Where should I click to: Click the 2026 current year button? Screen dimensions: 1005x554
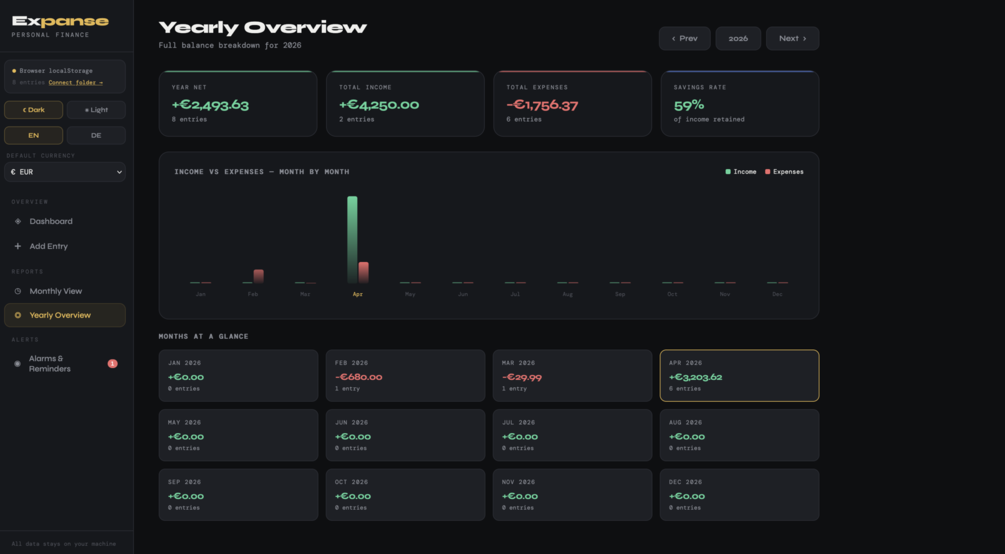[738, 38]
